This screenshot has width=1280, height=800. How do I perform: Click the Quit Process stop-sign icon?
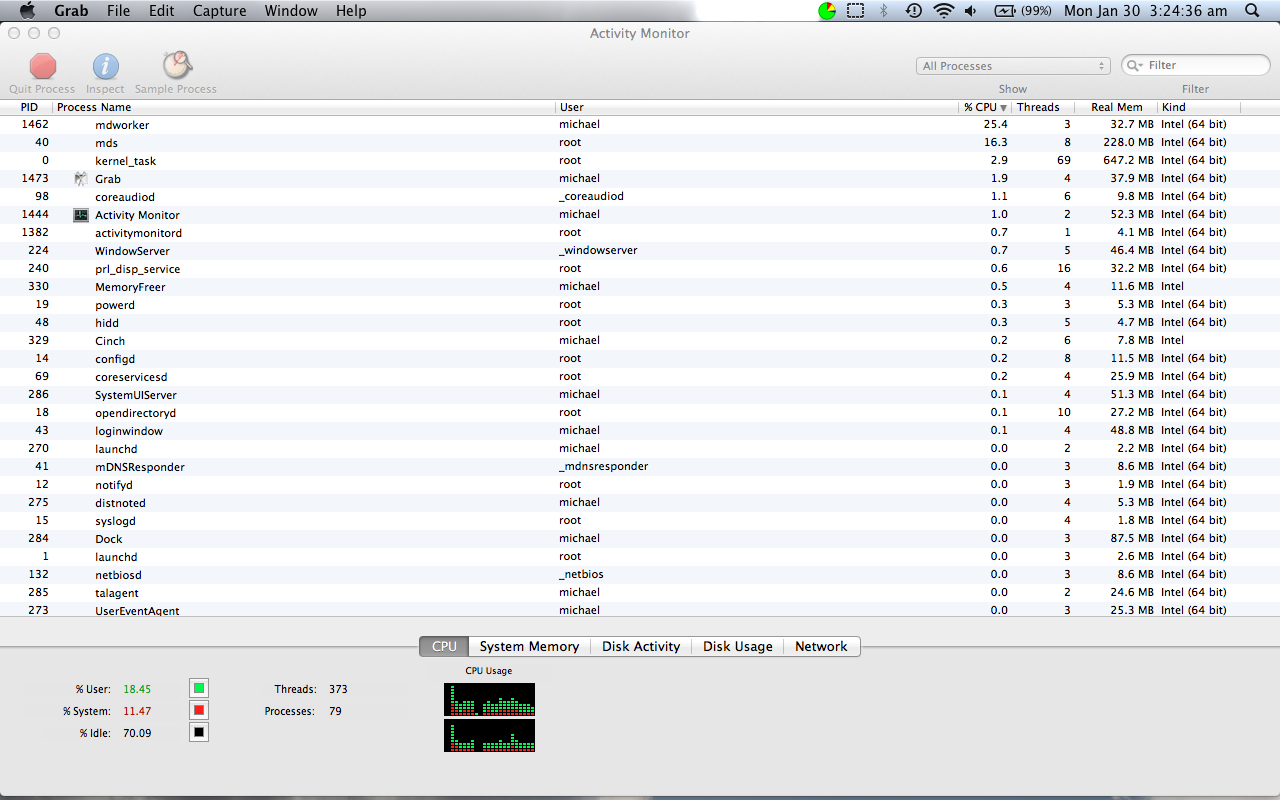tap(43, 66)
